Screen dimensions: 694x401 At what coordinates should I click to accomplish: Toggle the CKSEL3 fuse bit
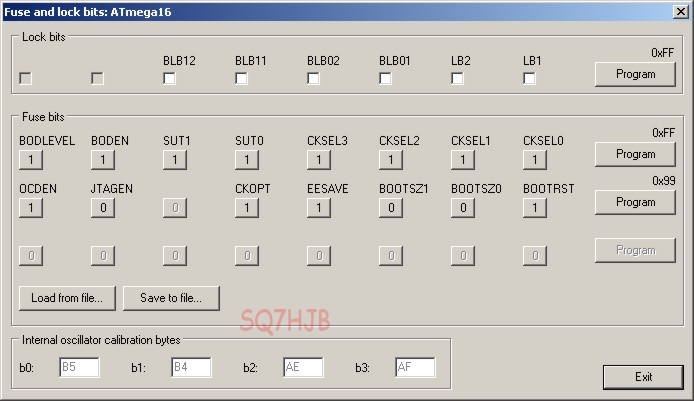click(x=319, y=160)
